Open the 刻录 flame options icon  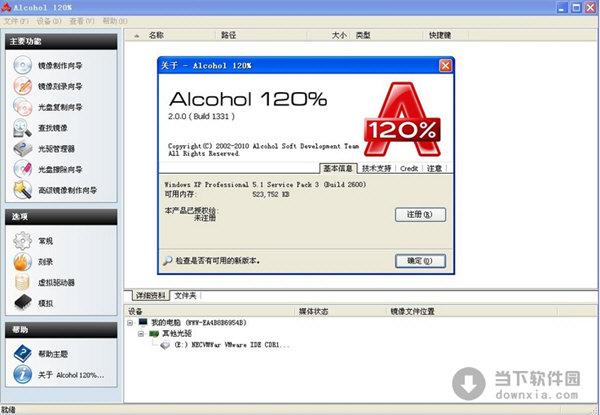point(23,262)
